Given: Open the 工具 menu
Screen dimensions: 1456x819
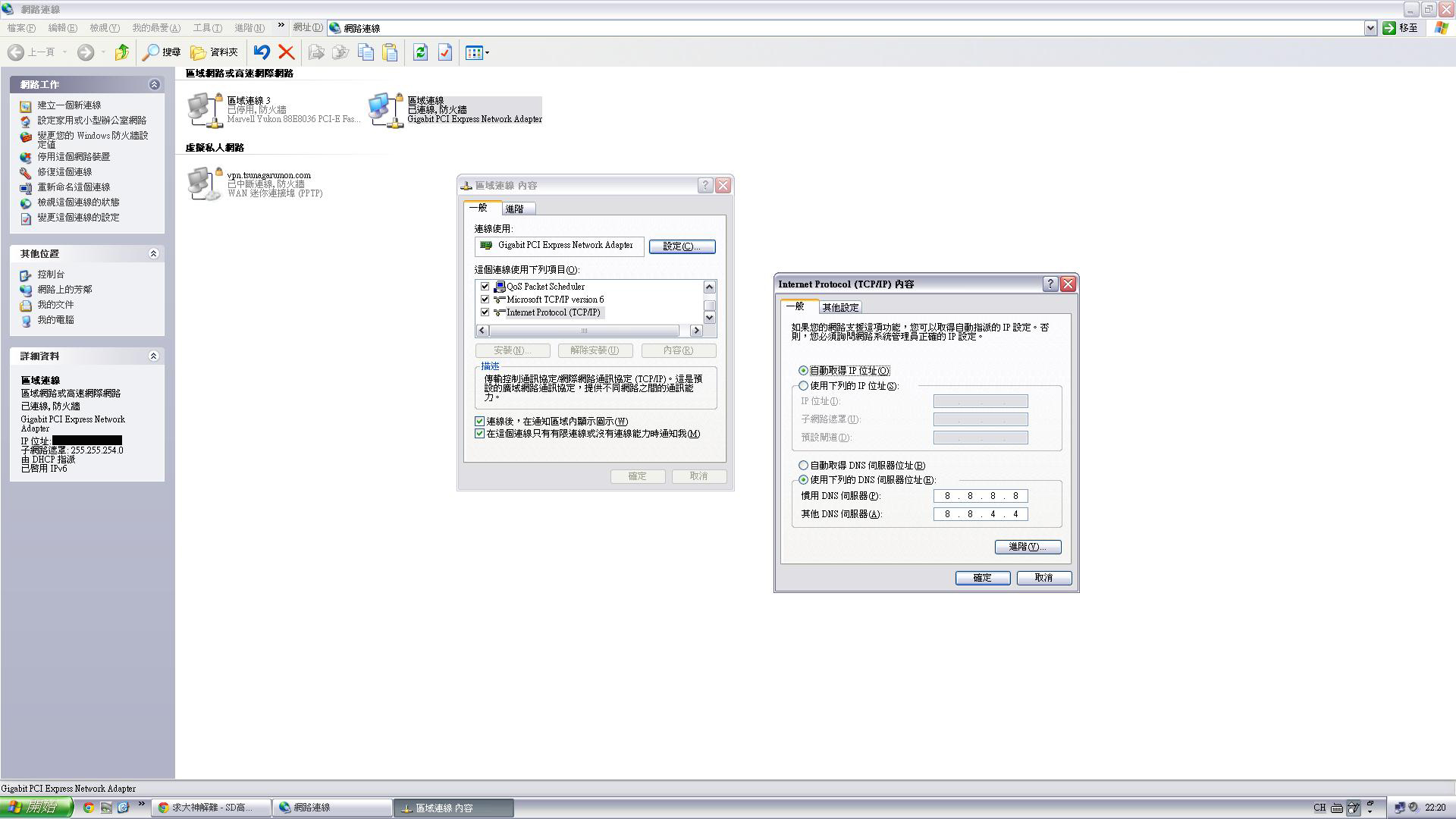Looking at the screenshot, I should tap(207, 28).
